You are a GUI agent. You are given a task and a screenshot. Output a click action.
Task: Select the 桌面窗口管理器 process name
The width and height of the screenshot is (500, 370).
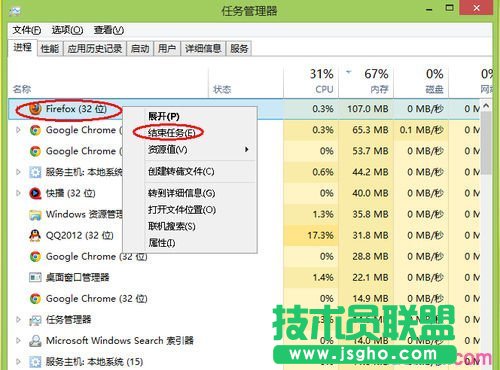point(77,277)
